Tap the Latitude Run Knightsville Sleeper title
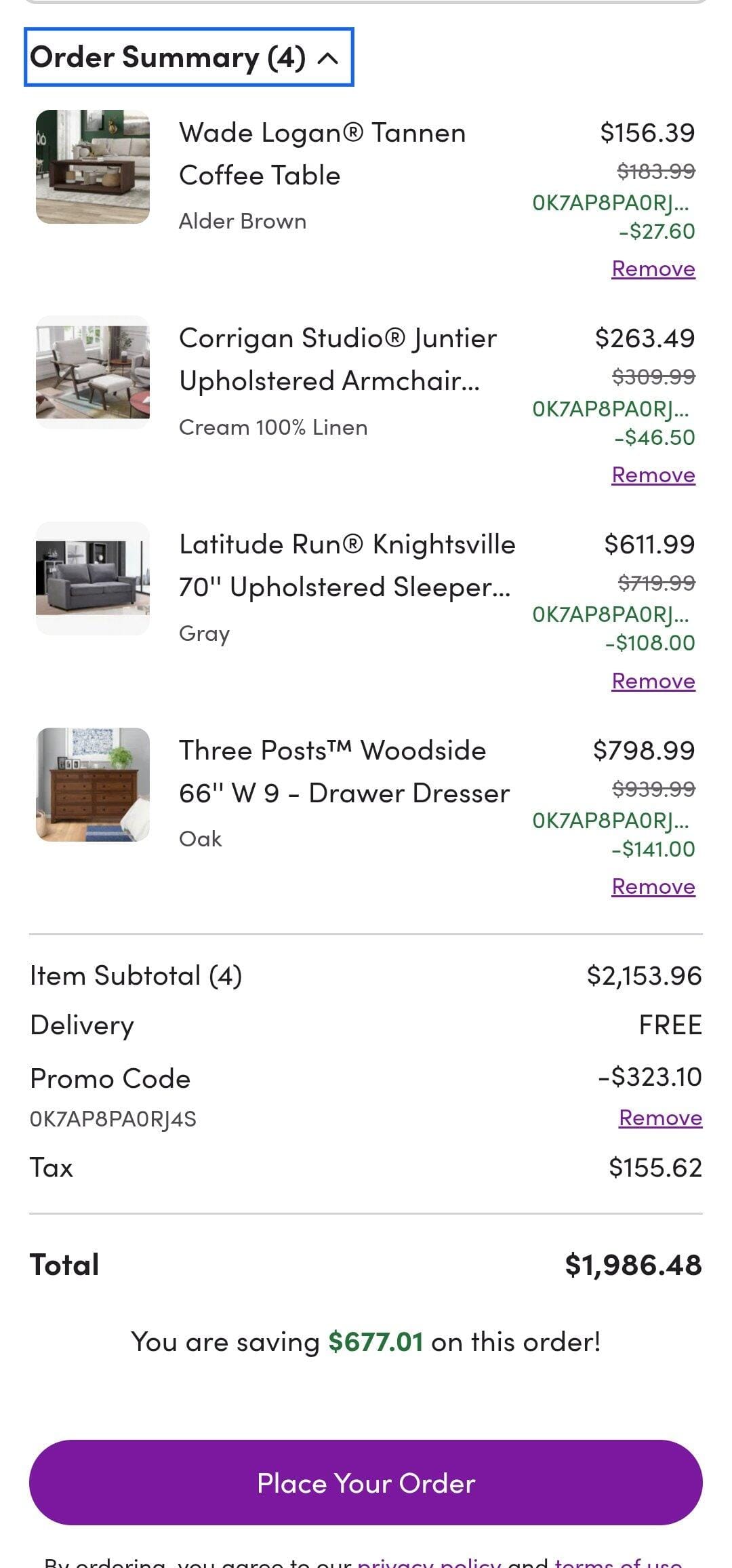The width and height of the screenshot is (732, 1568). (x=346, y=566)
